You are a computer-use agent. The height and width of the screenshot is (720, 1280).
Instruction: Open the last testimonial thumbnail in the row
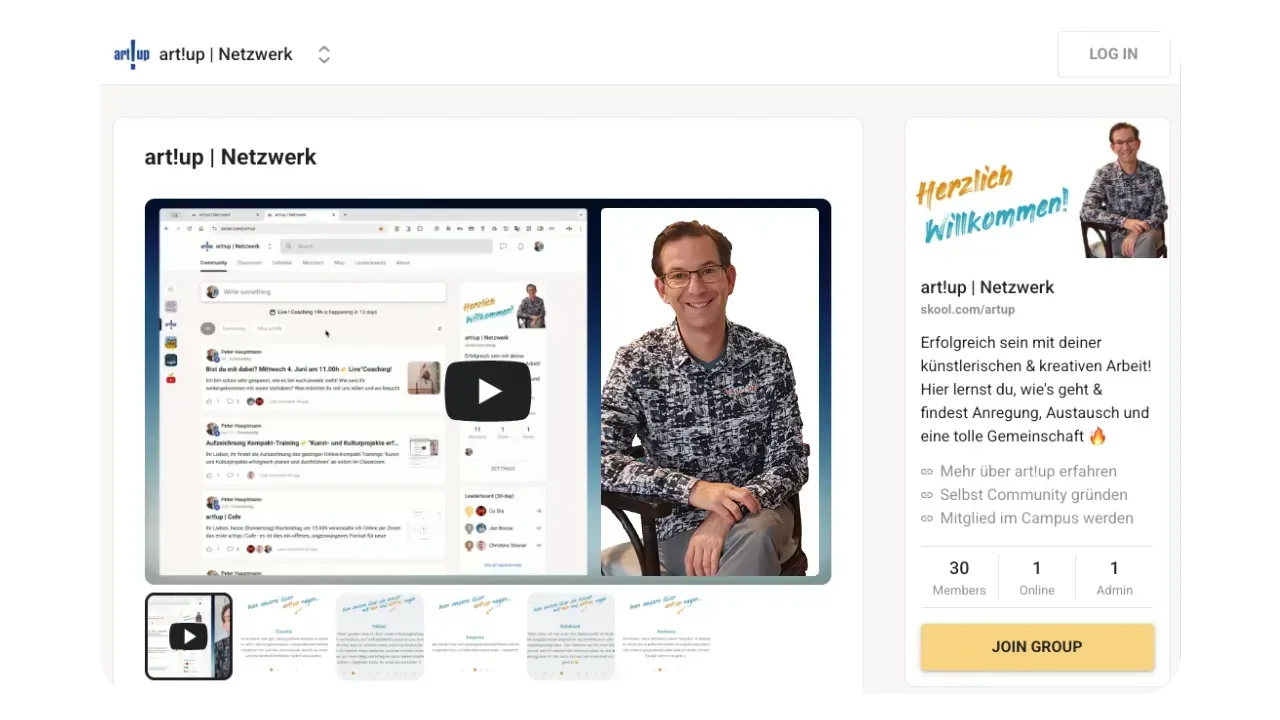667,636
